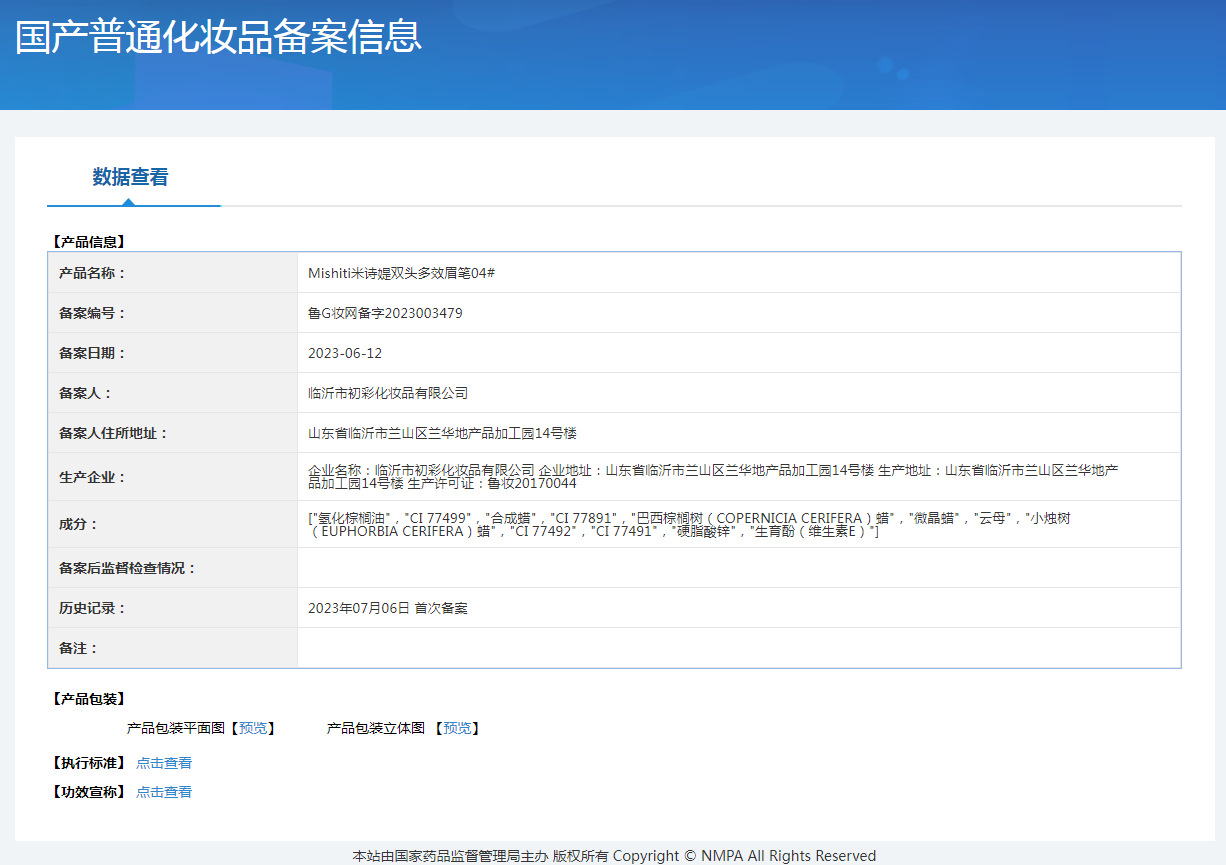Click the 历史记录 row label

tap(92, 608)
